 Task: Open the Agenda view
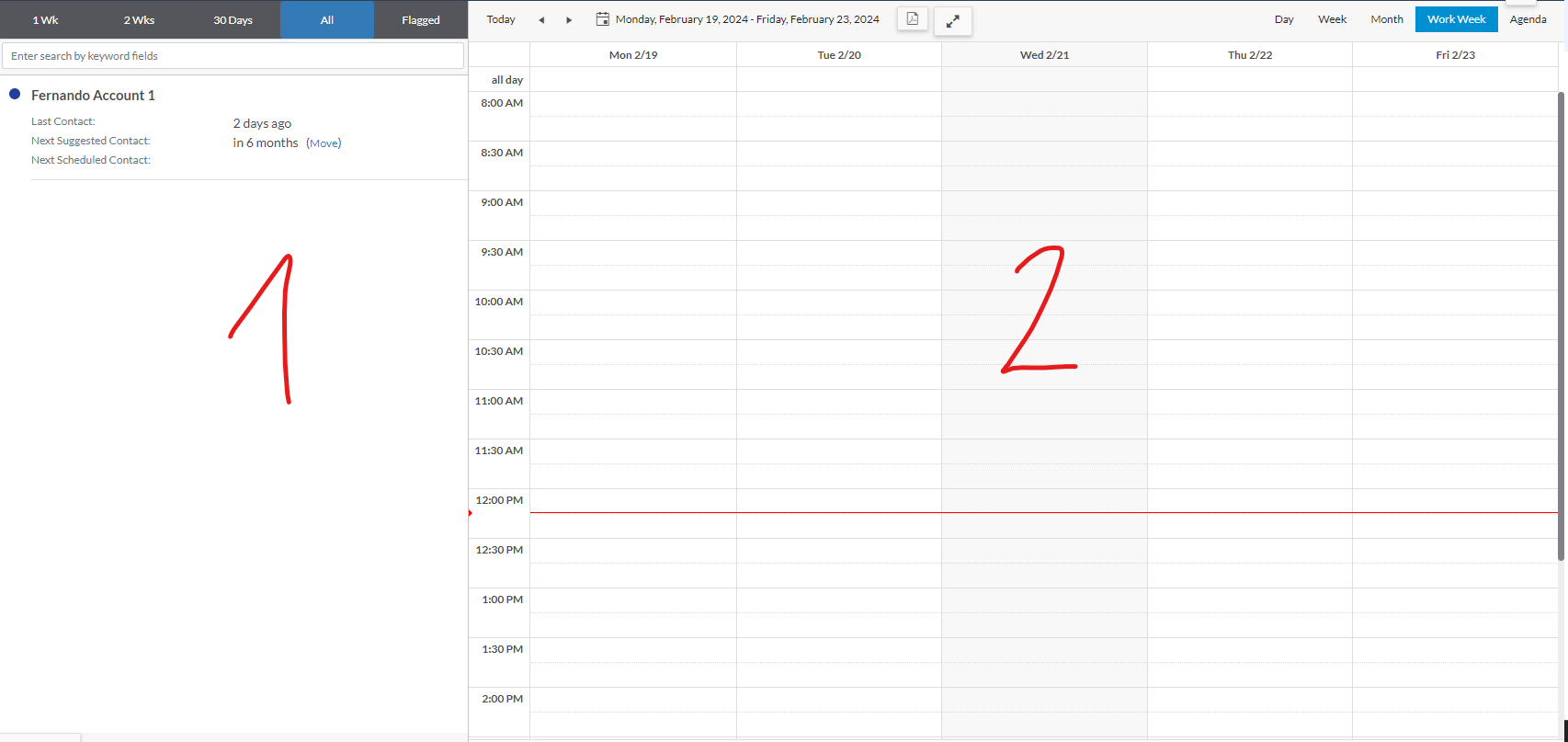pyautogui.click(x=1528, y=19)
